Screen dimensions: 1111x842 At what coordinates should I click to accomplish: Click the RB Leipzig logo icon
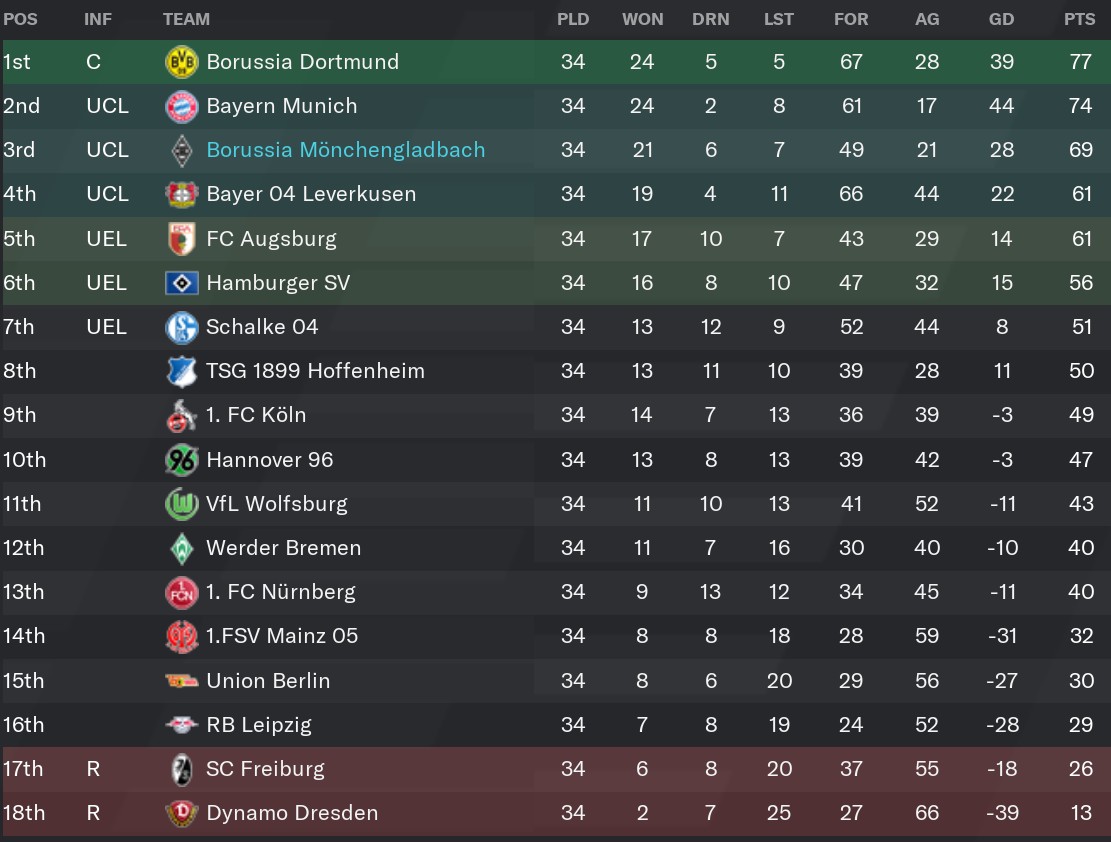[181, 725]
